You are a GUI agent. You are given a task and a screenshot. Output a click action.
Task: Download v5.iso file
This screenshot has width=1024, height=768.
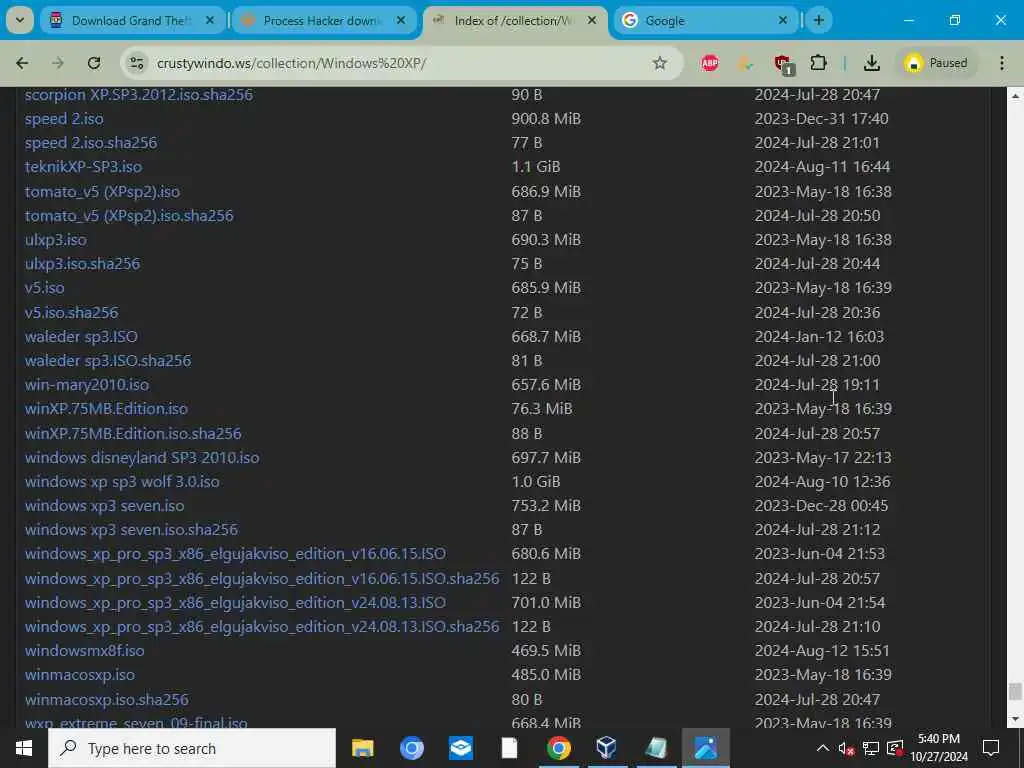pos(44,287)
